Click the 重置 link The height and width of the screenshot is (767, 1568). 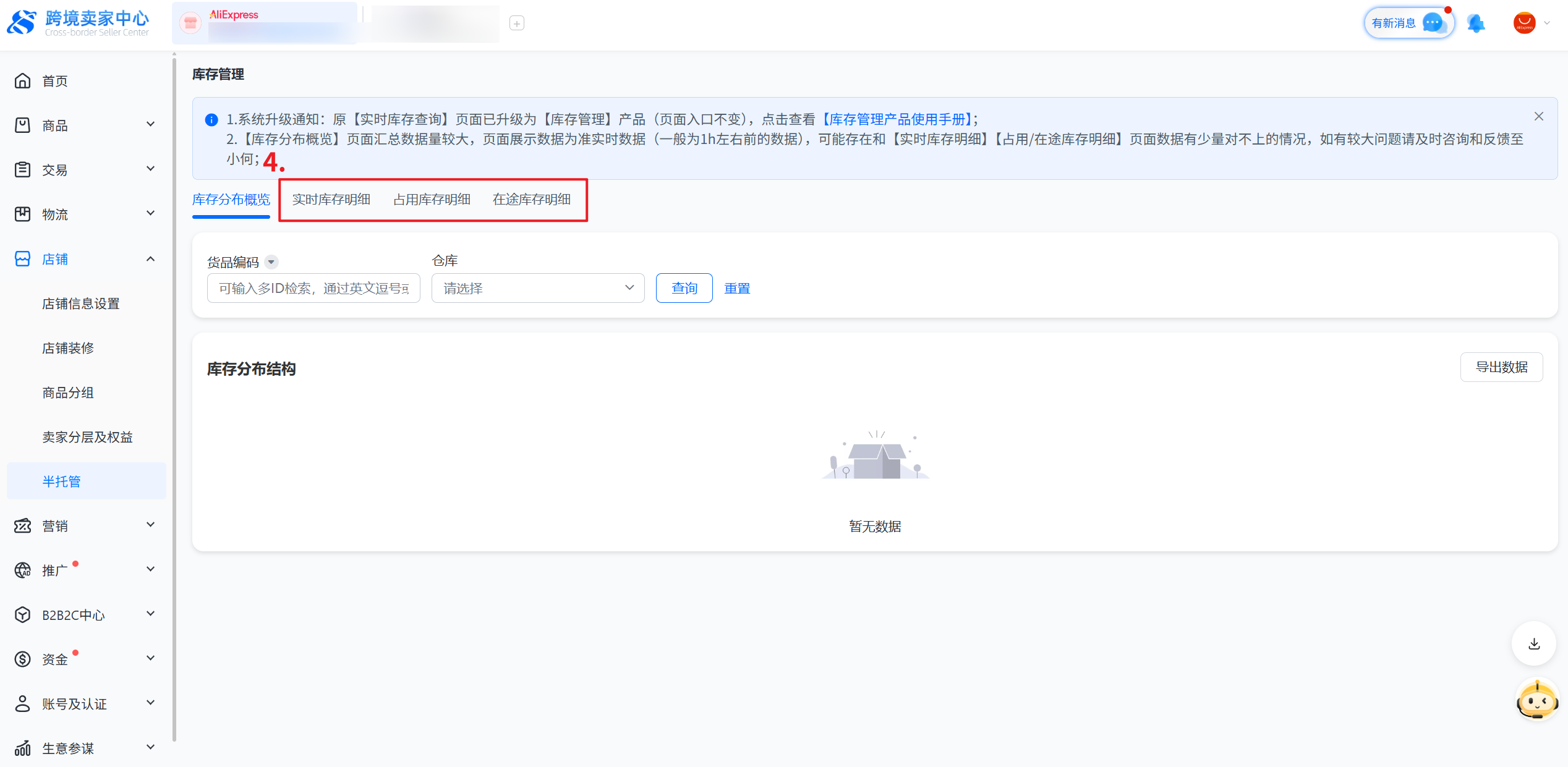[x=737, y=289]
